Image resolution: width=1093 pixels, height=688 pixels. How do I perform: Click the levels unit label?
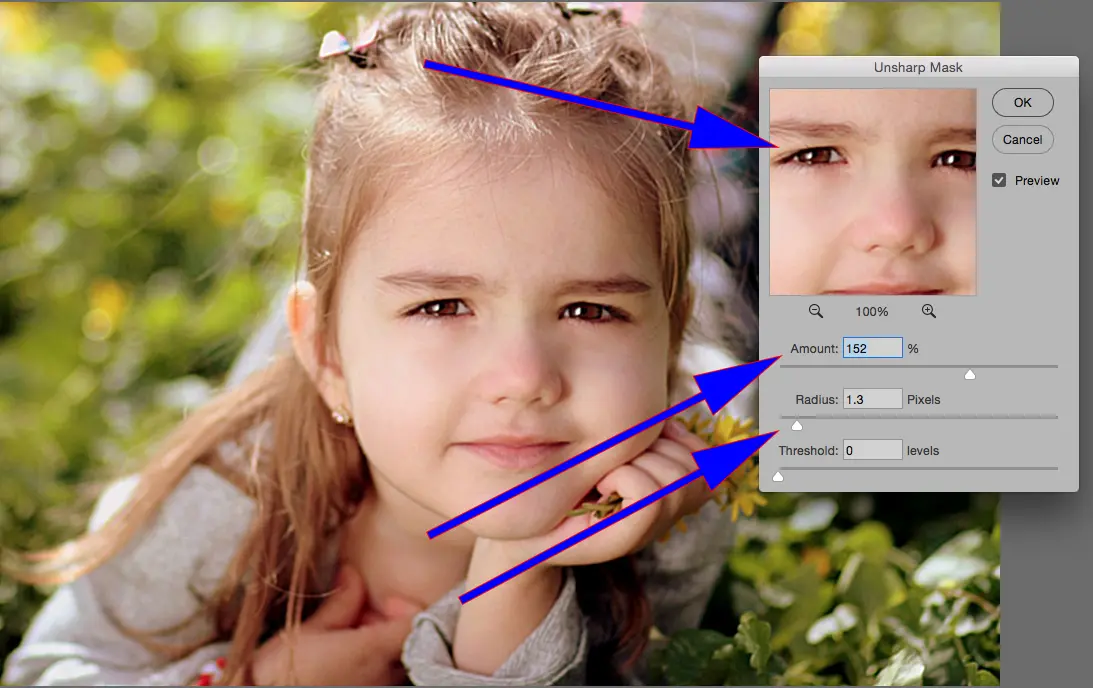[x=923, y=451]
